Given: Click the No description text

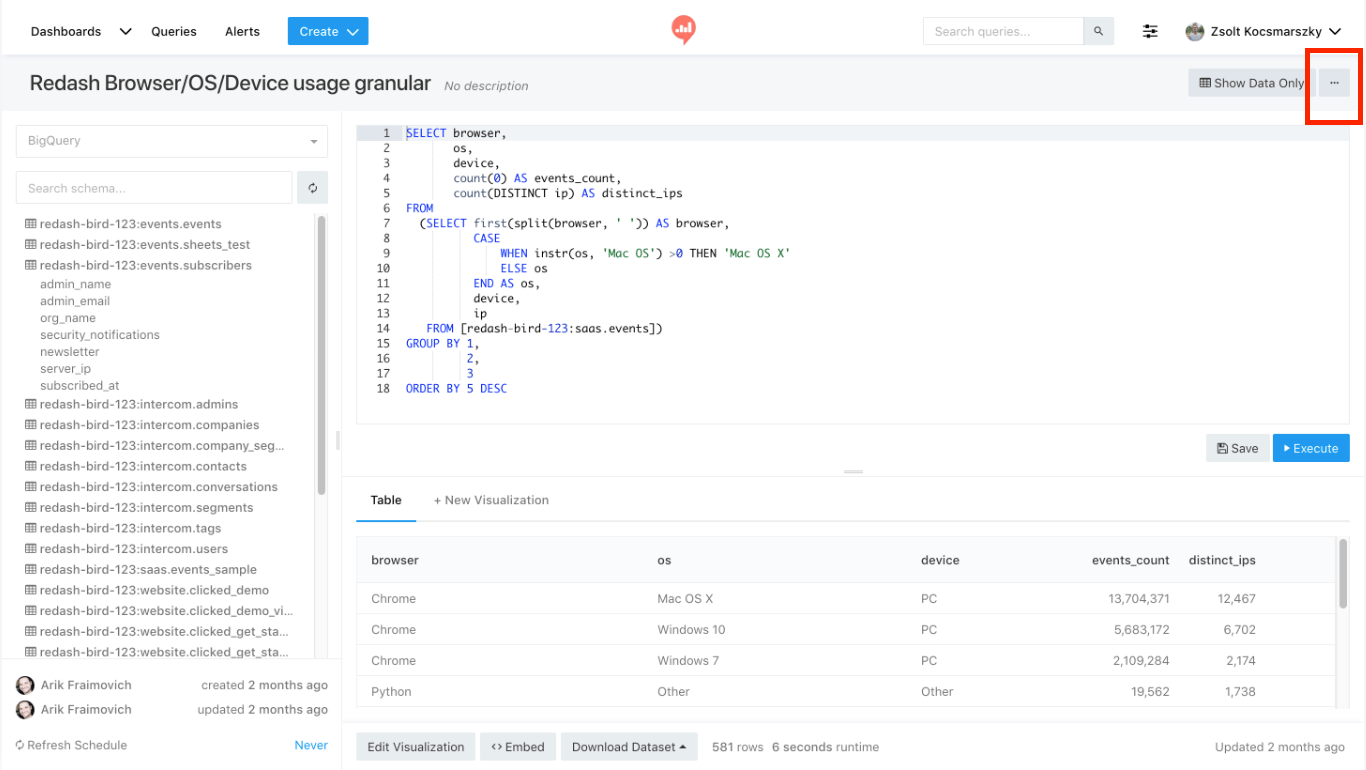Looking at the screenshot, I should (486, 86).
